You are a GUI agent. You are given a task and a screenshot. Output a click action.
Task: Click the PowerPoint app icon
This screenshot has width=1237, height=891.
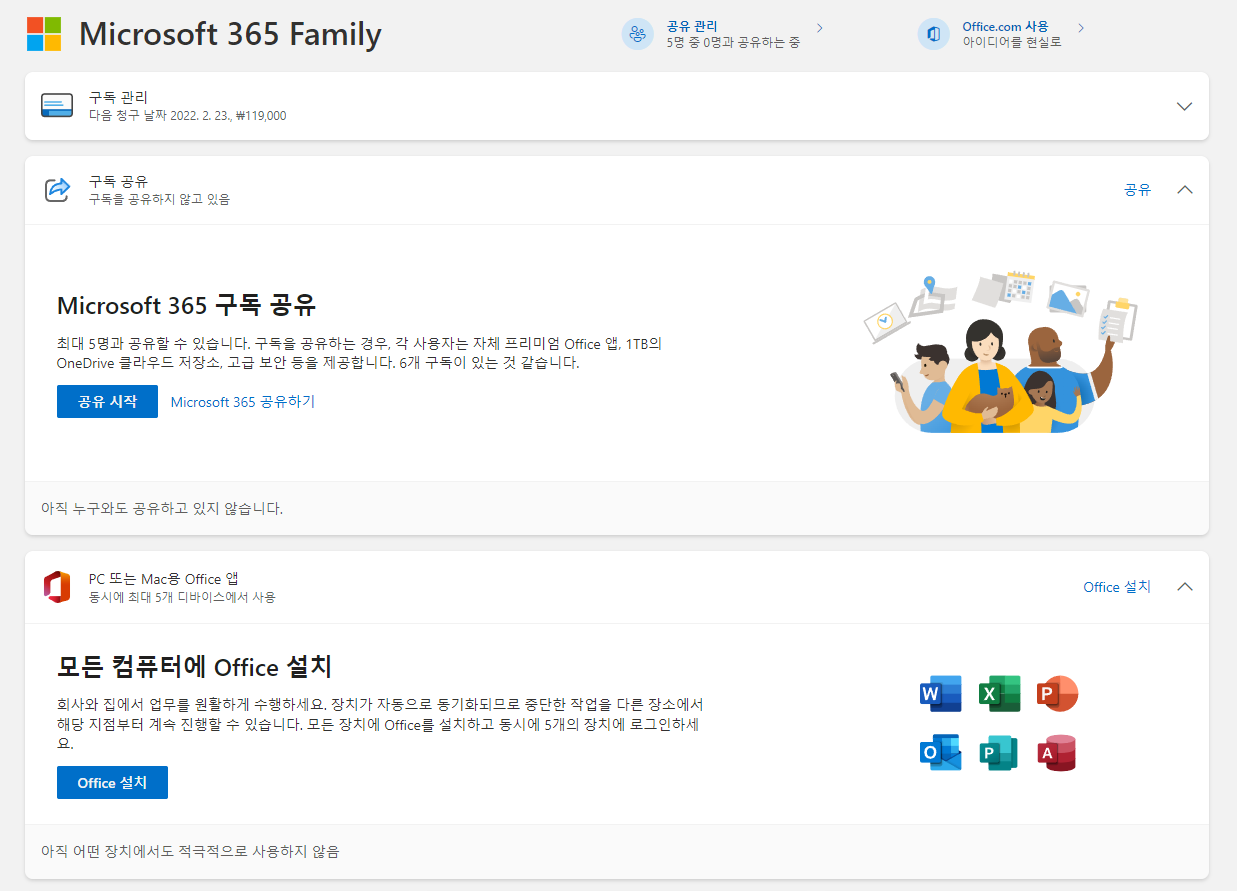[x=1058, y=694]
